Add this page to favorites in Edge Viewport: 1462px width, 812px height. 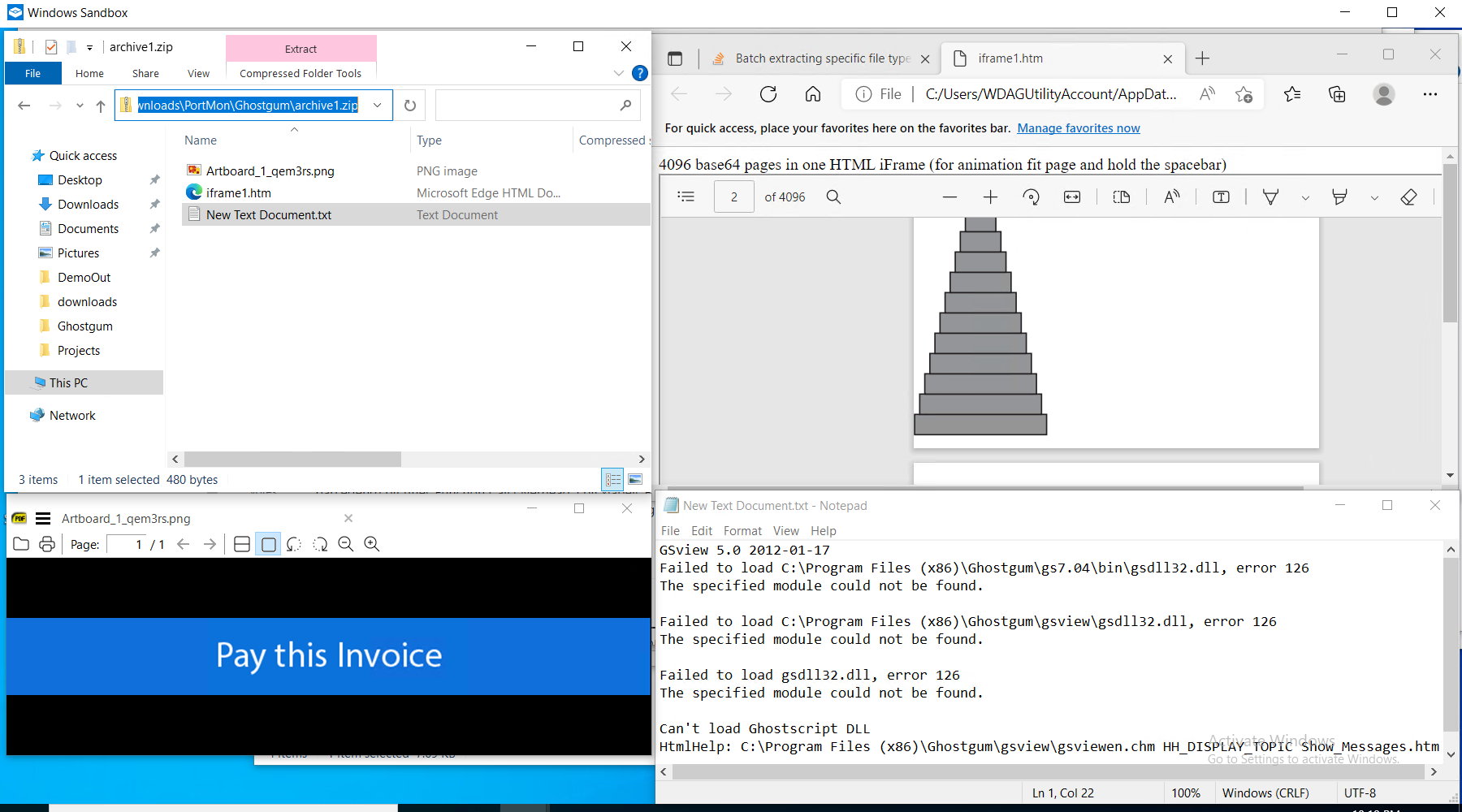point(1244,94)
